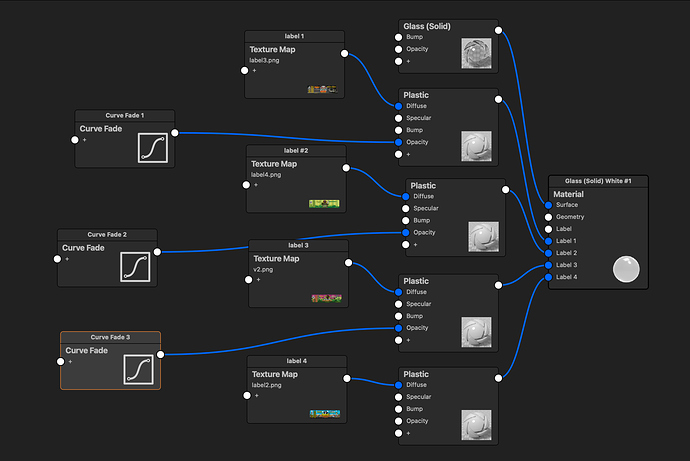Click preview thumbnail of Plastic fed by label4.png
This screenshot has height=461, width=690.
click(484, 237)
